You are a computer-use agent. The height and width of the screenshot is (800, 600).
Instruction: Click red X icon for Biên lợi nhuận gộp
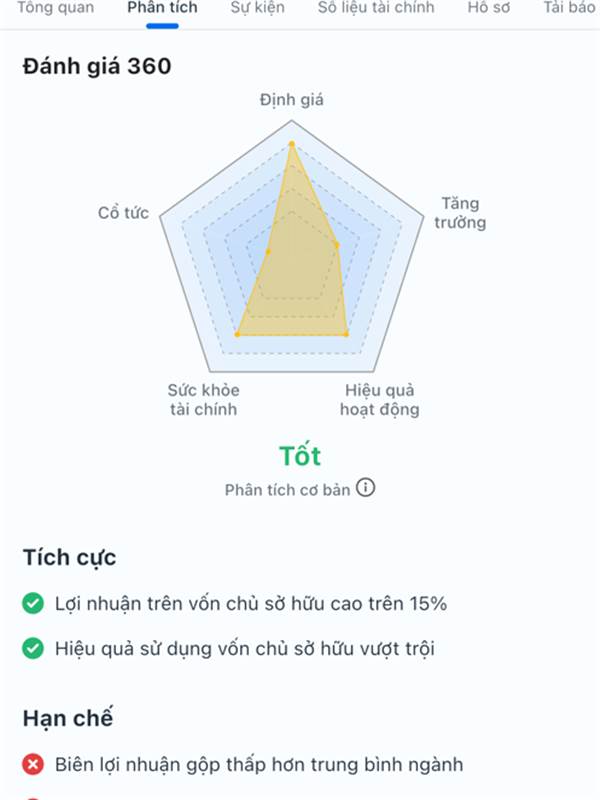tap(33, 764)
